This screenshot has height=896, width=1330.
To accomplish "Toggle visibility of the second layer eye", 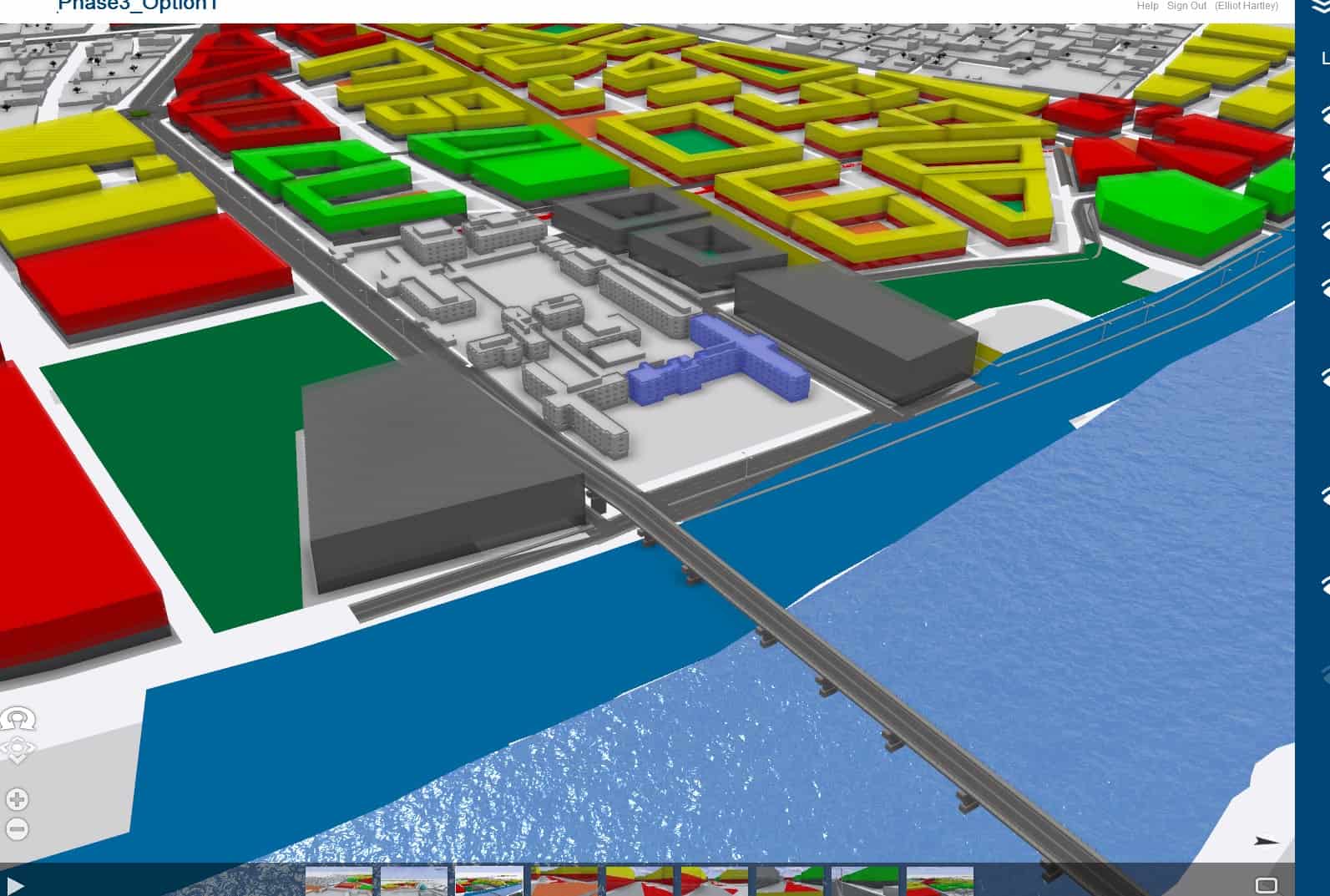I will (x=1324, y=173).
